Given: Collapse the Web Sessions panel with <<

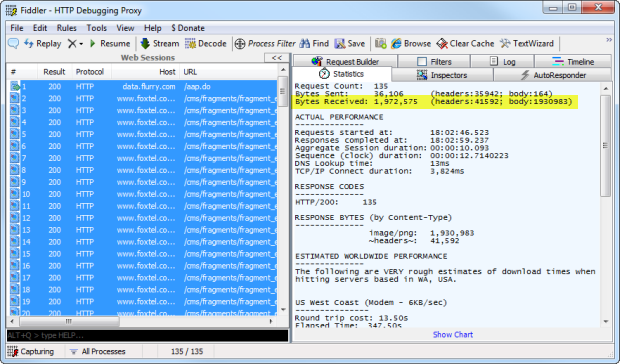Looking at the screenshot, I should pyautogui.click(x=277, y=58).
